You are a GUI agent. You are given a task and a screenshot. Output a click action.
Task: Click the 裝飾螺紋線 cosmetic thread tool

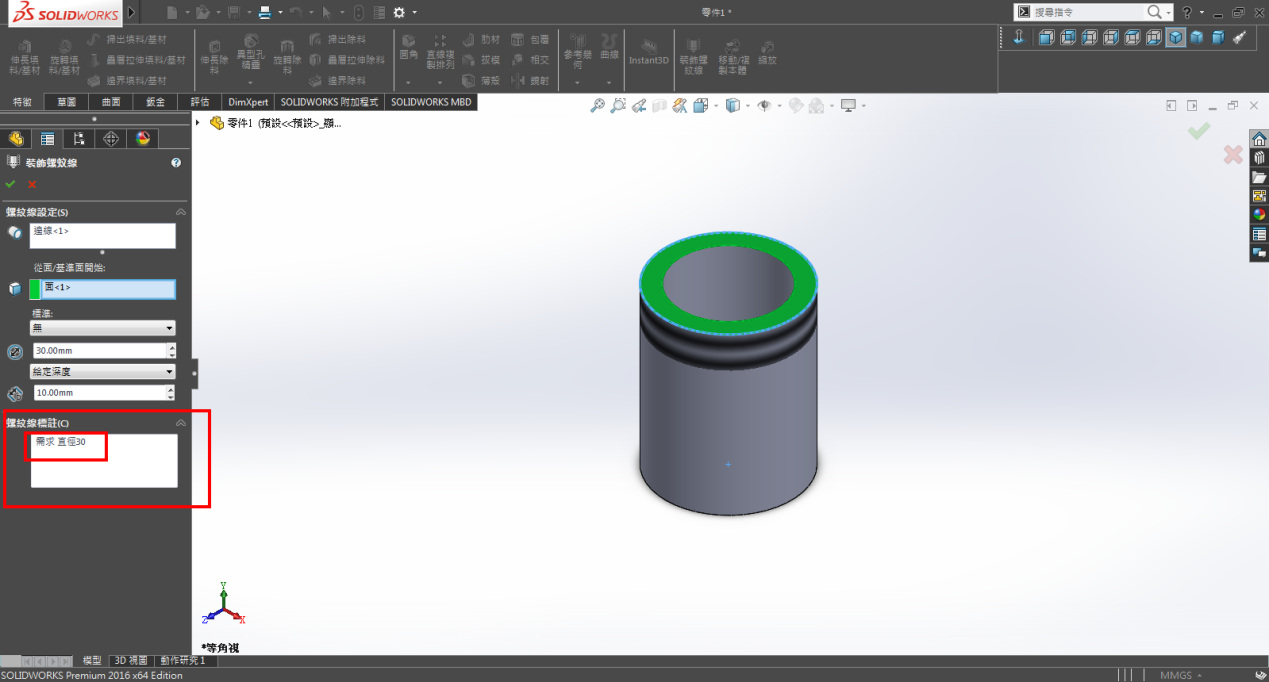click(693, 56)
